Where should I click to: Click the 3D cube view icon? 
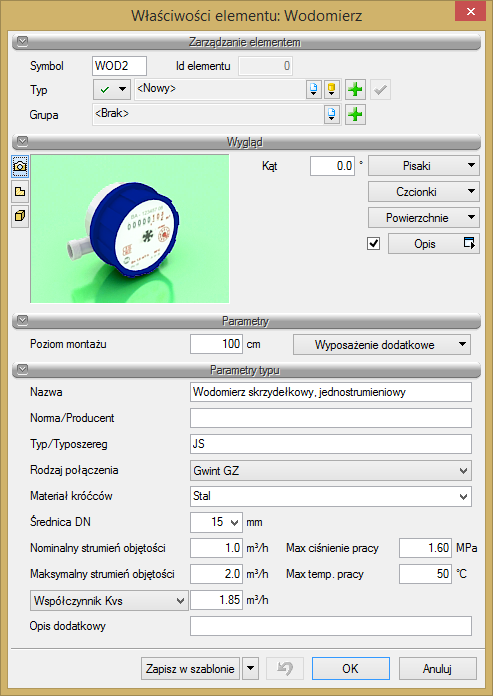[20, 217]
